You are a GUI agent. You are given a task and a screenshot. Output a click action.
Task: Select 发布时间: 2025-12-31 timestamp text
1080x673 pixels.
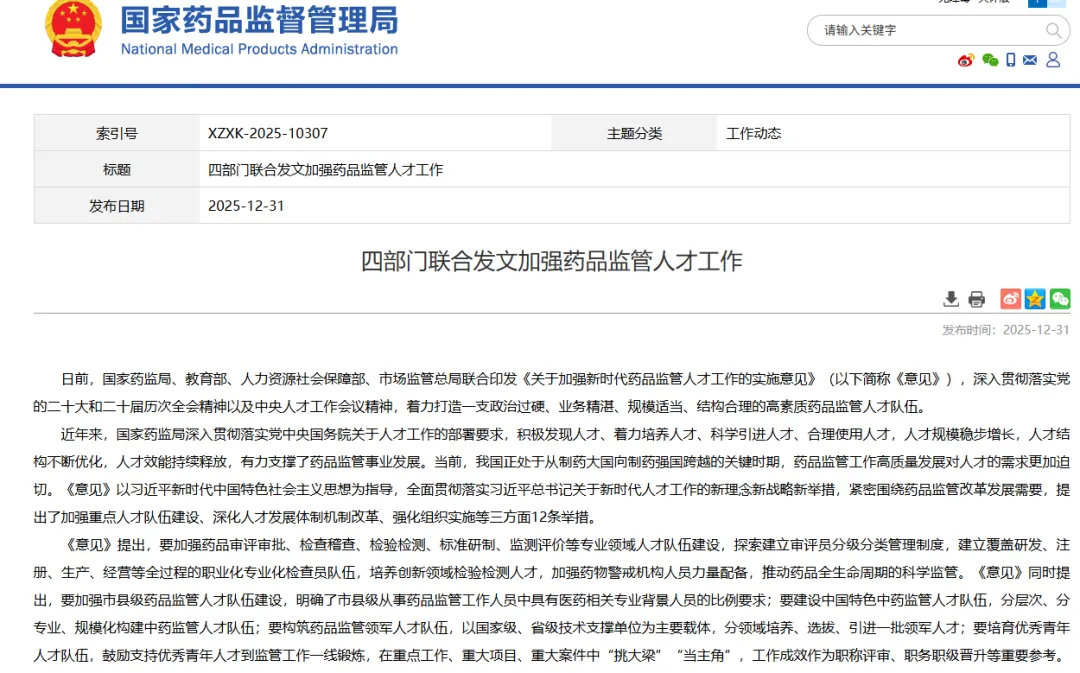(x=1006, y=330)
